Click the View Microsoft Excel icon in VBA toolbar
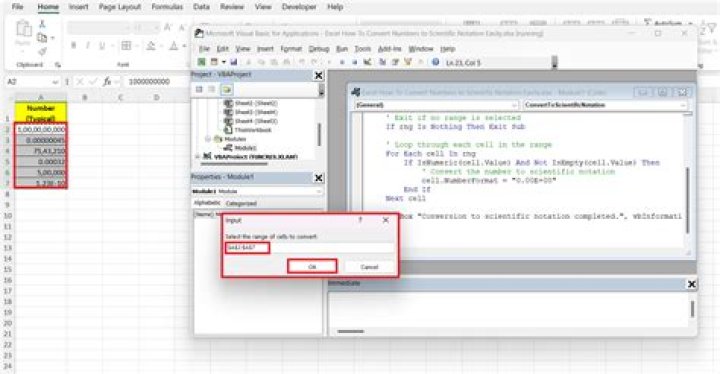This screenshot has width=720, height=374. tap(201, 62)
